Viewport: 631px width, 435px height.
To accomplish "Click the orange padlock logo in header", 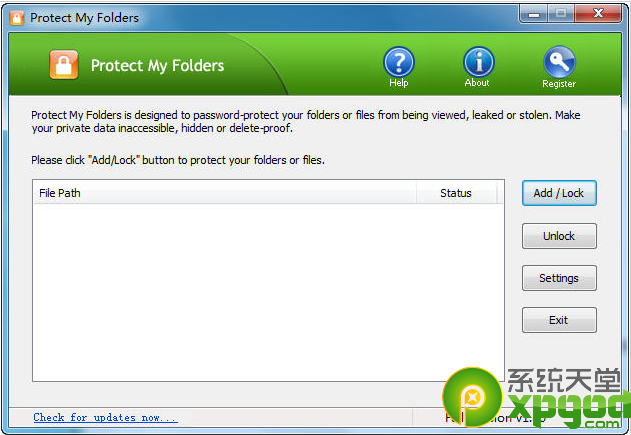I will coord(64,64).
